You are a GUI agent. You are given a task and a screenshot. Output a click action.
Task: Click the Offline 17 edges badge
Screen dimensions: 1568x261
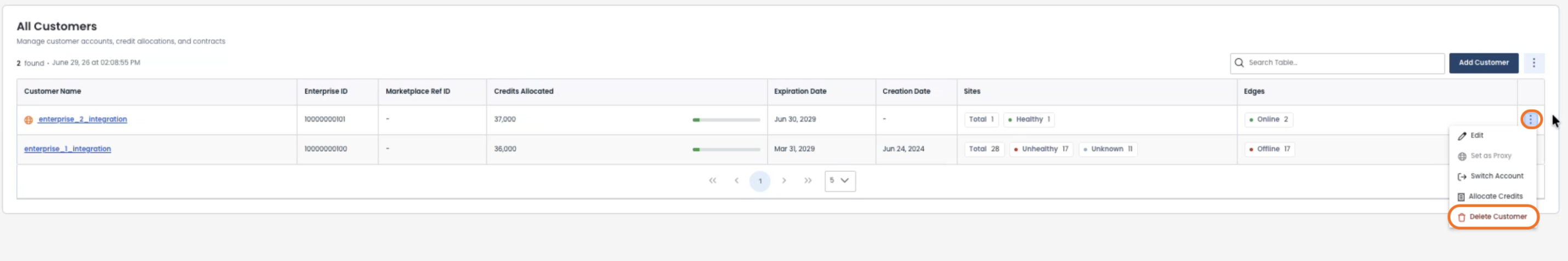pos(1269,149)
